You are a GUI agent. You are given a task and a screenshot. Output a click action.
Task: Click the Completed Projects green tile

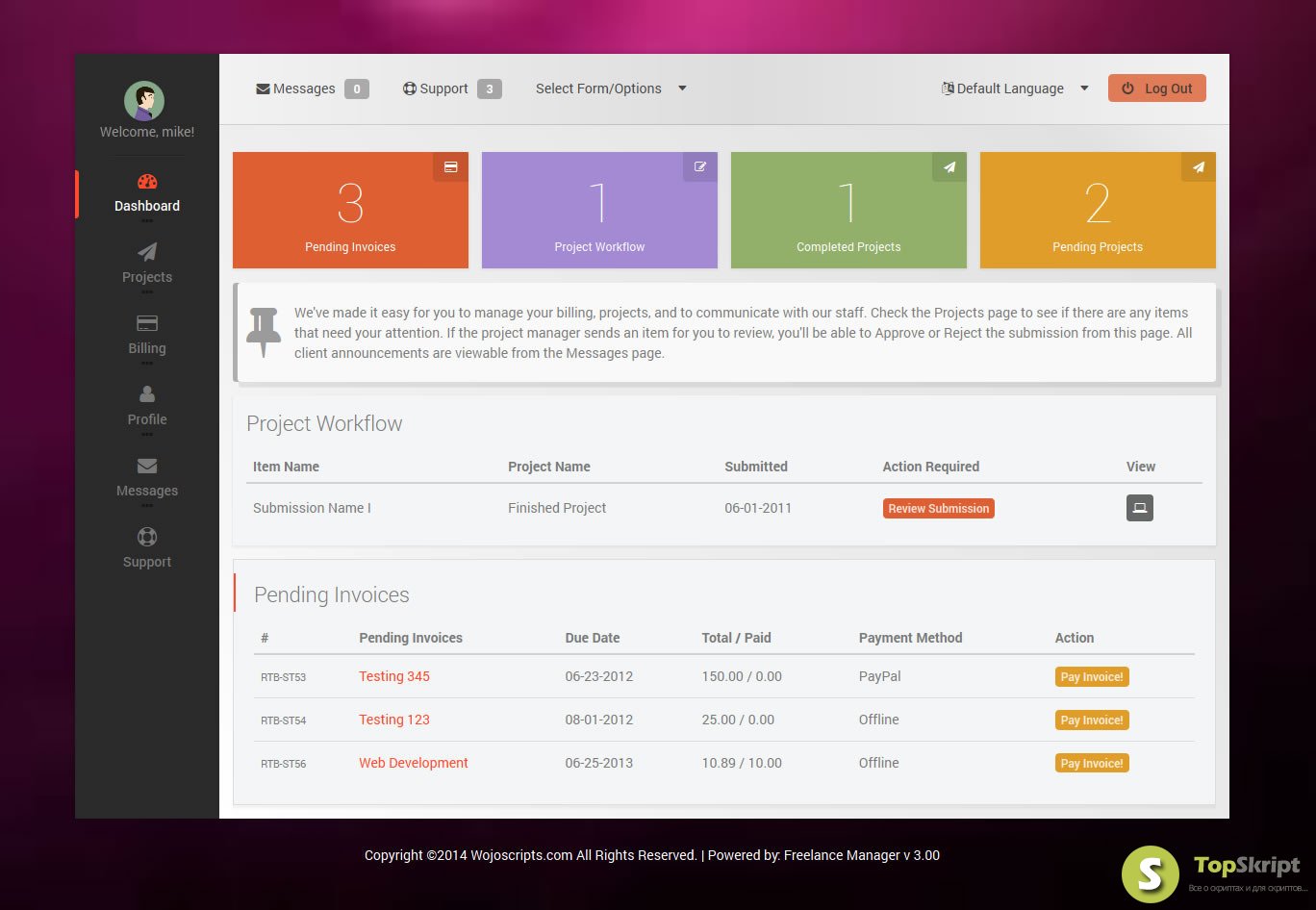848,210
